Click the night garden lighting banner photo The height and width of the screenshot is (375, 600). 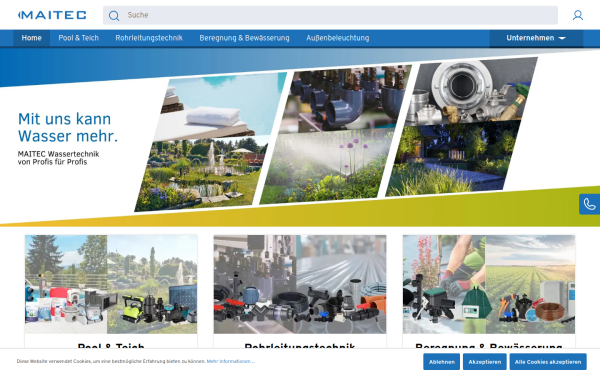pyautogui.click(x=453, y=159)
